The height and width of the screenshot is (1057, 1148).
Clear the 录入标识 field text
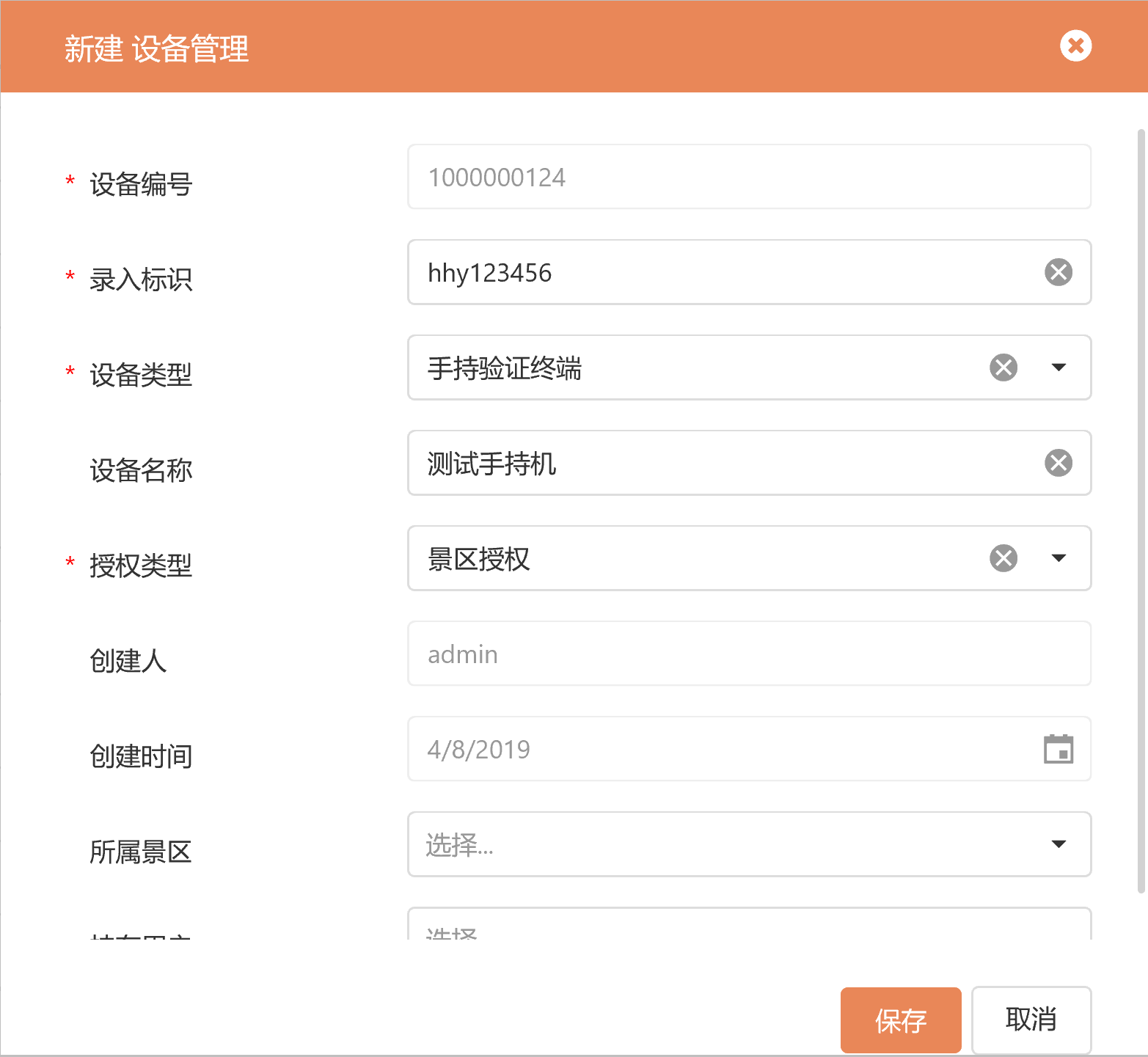point(1058,272)
